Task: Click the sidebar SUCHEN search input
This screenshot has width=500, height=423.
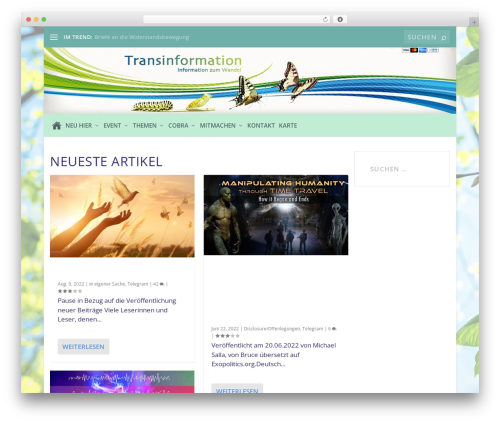Action: coord(402,169)
